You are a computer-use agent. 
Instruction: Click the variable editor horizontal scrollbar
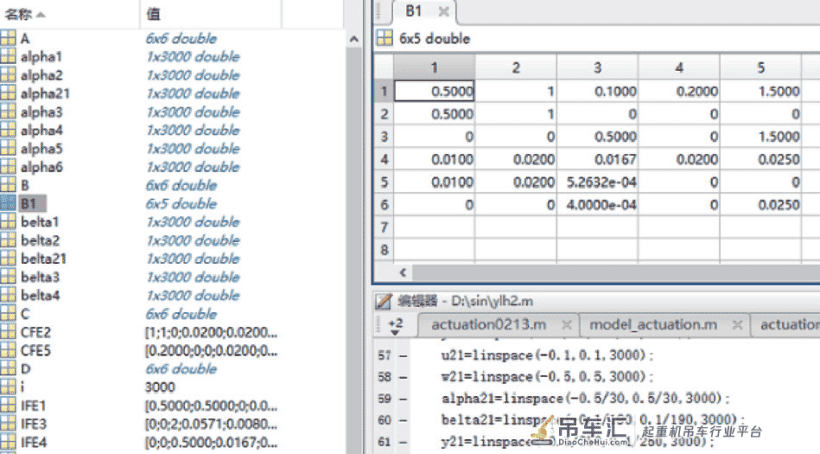[x=616, y=273]
